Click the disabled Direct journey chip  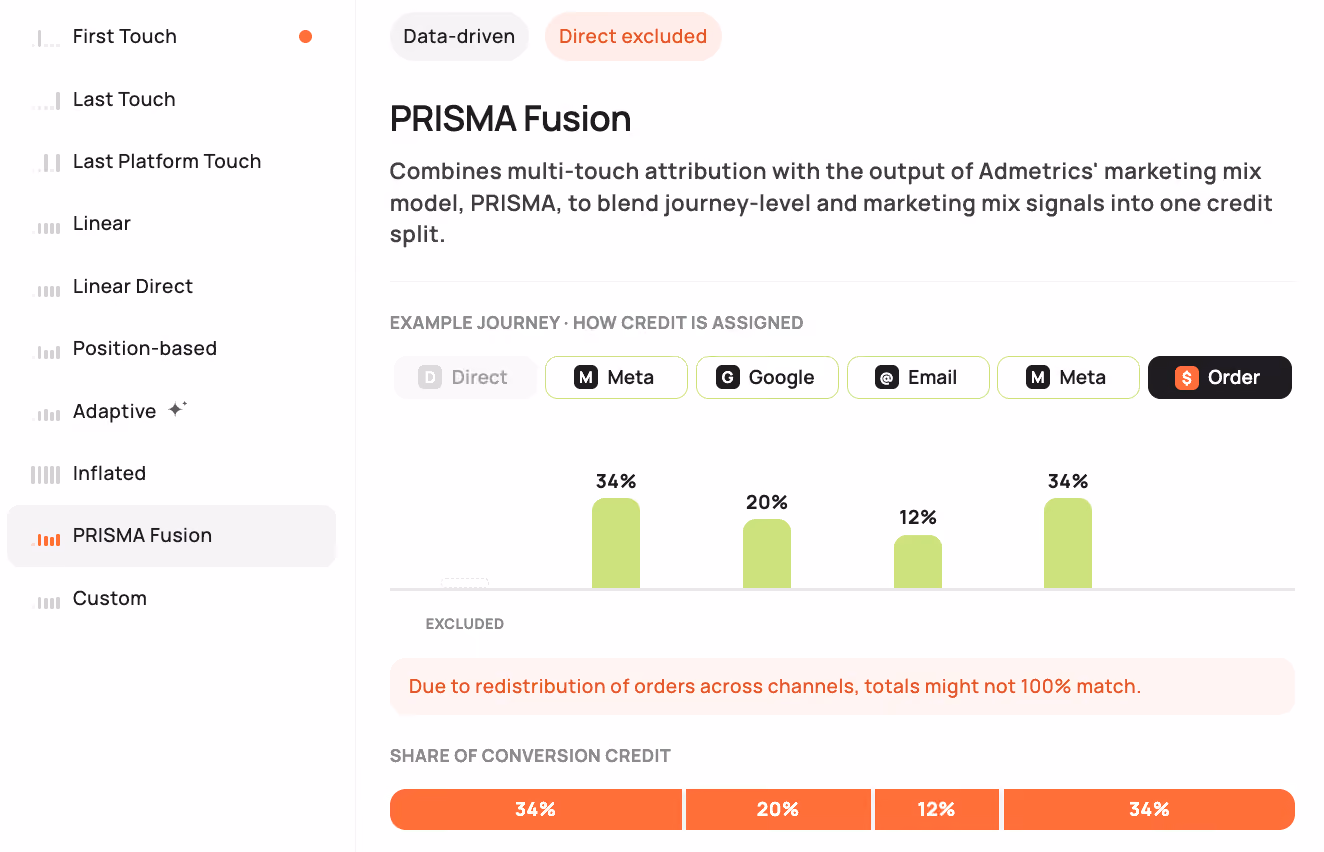pyautogui.click(x=465, y=378)
